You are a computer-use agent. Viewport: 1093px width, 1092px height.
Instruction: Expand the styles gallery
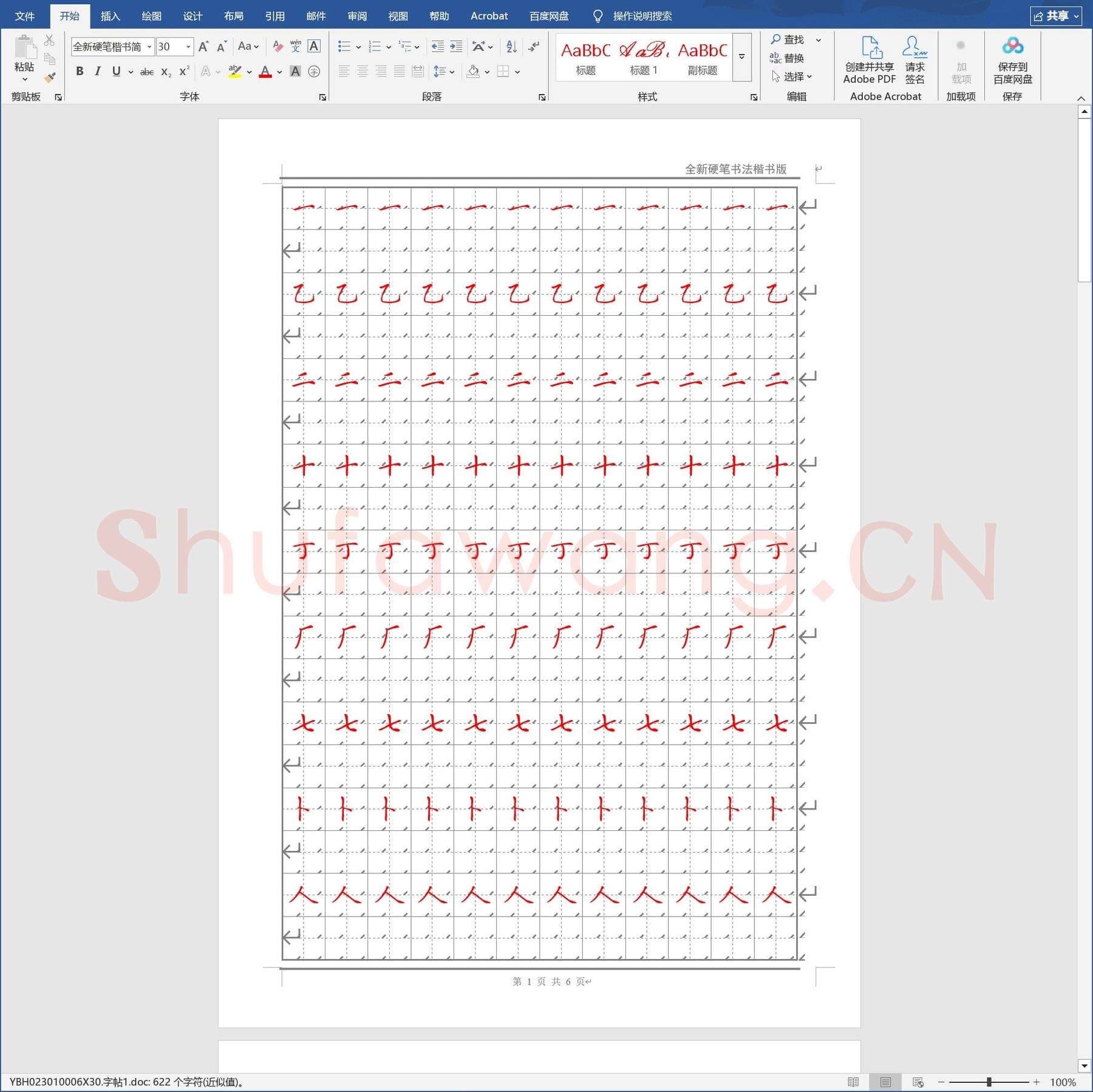pyautogui.click(x=741, y=56)
